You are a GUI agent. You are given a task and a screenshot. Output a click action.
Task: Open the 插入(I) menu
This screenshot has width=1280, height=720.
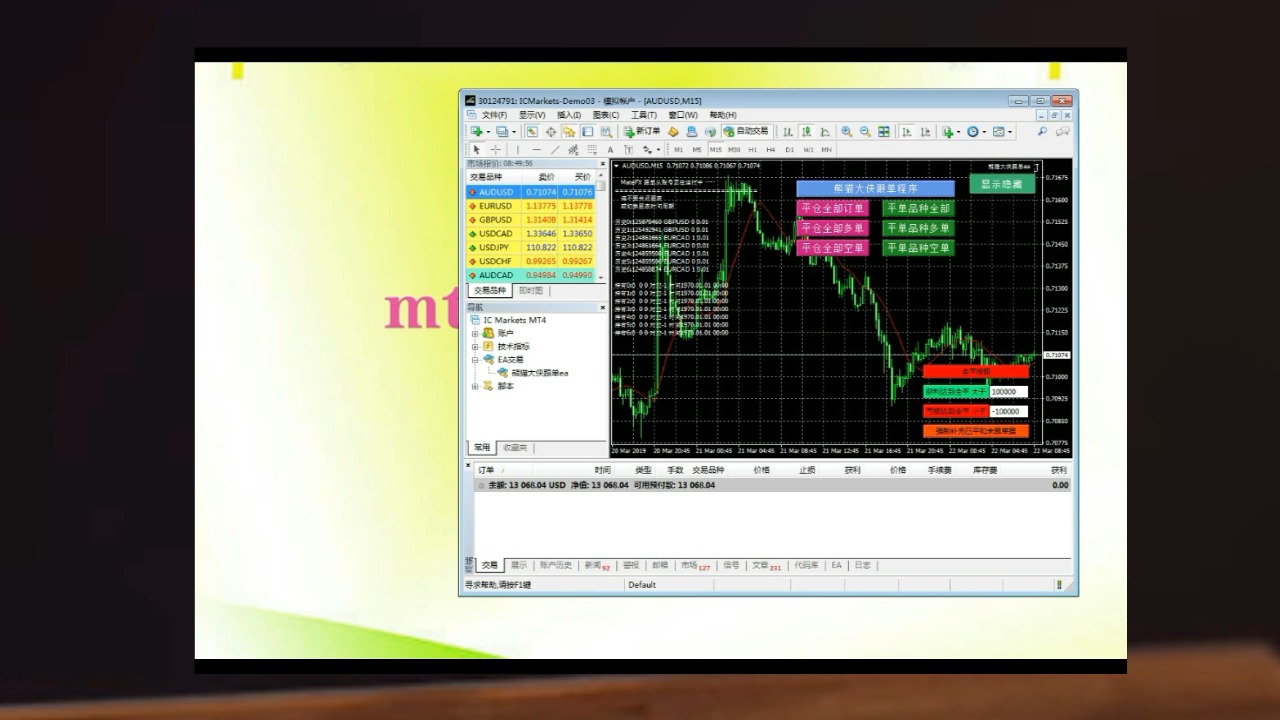coord(569,115)
